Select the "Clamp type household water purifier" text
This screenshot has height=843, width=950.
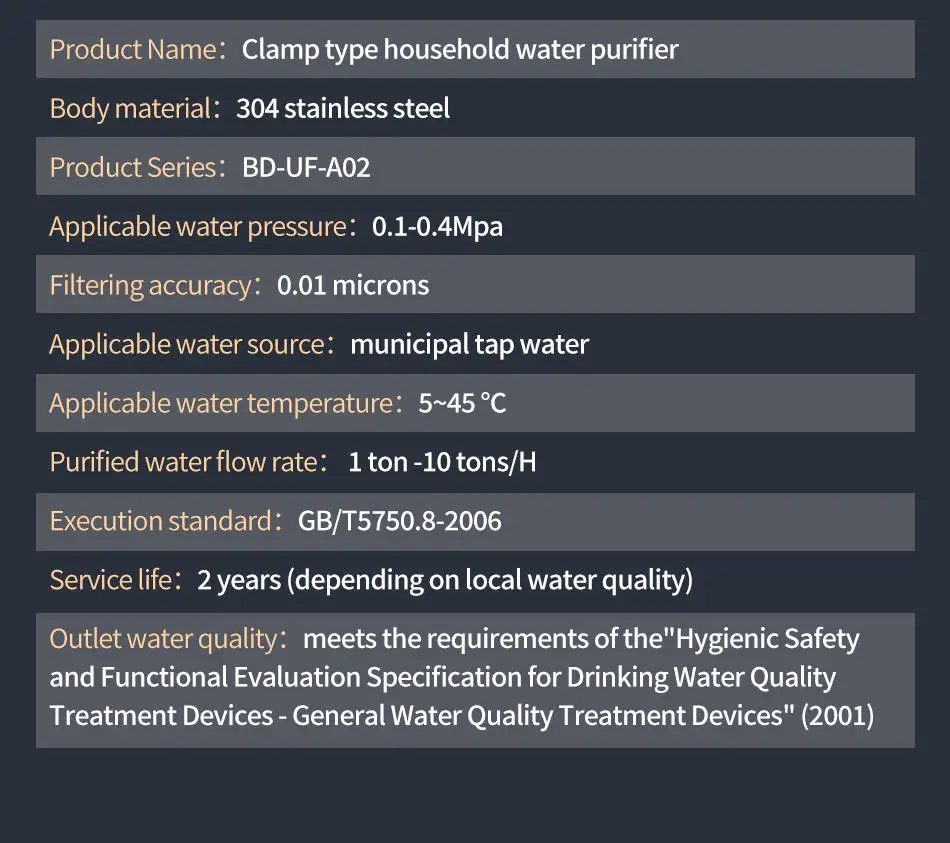point(460,49)
